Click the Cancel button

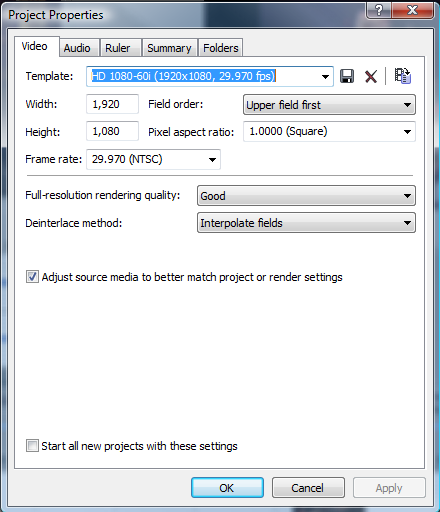click(308, 488)
